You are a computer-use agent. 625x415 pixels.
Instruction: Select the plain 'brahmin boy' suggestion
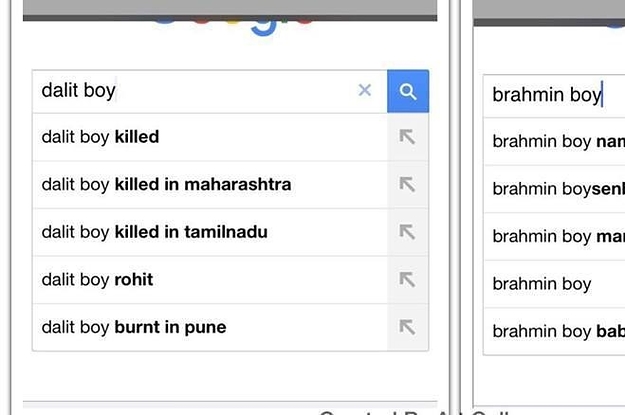click(554, 284)
